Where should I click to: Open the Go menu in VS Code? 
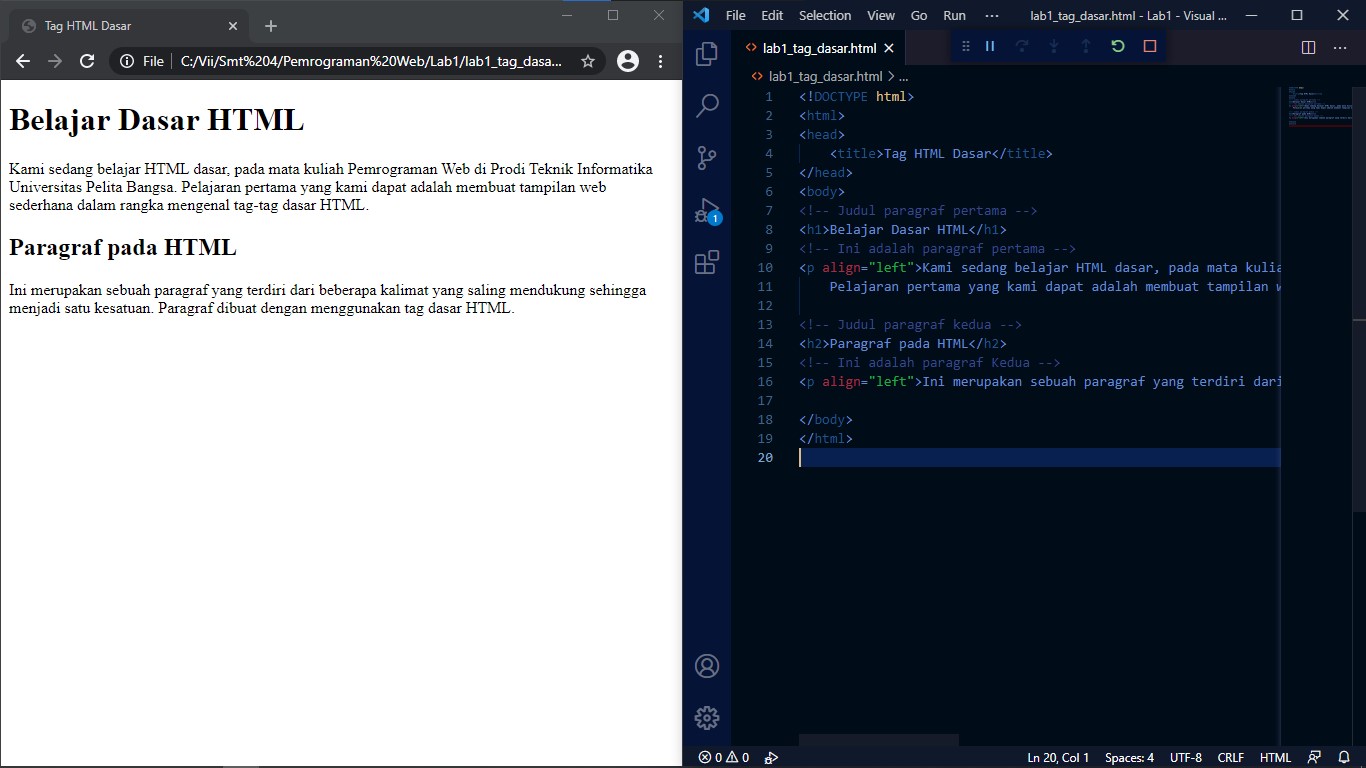[919, 15]
